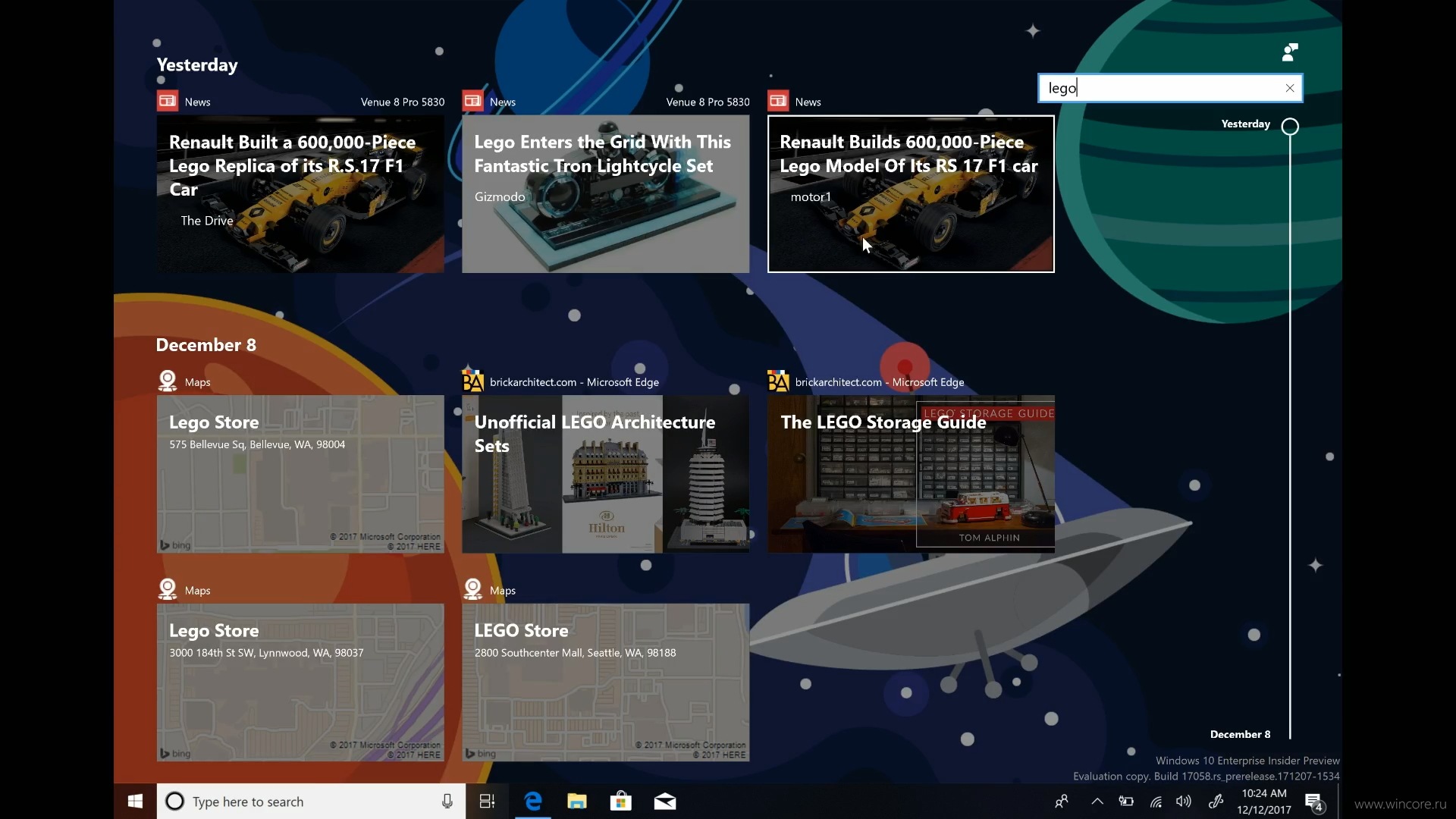Click the battery power icon in system tray

click(1126, 802)
